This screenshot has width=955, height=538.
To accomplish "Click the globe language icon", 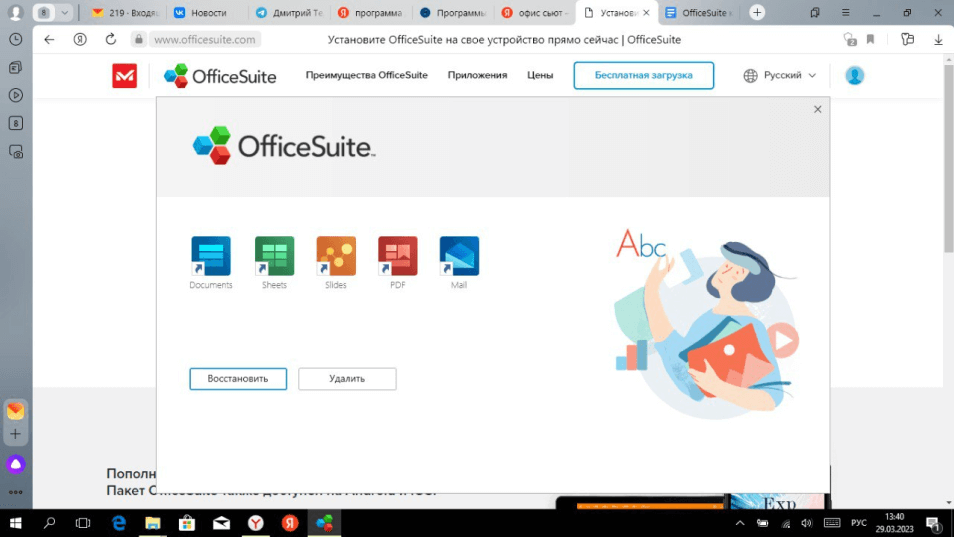I will click(750, 75).
